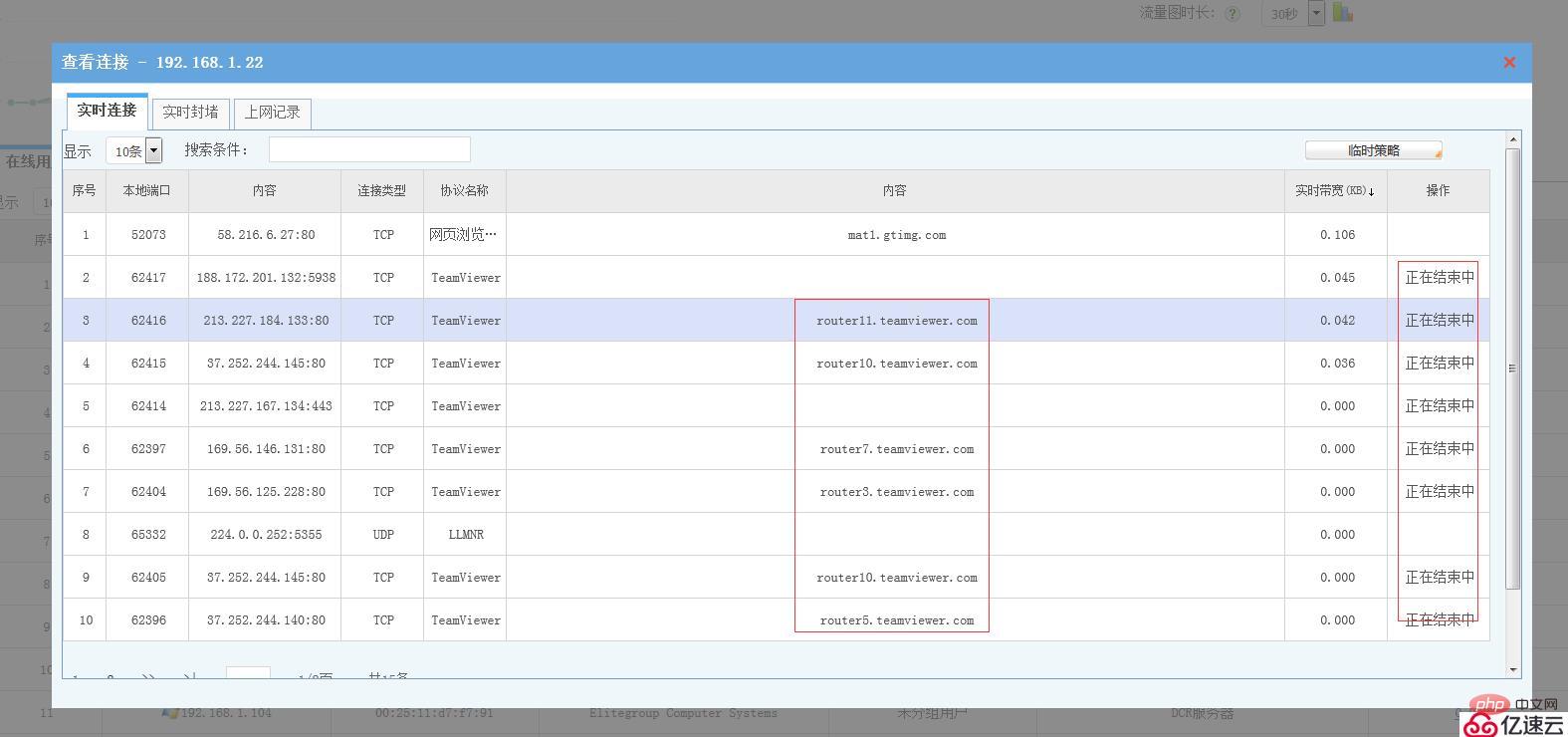Click 正在结束中 for port 62416 row
This screenshot has height=737, width=1568.
click(1440, 321)
